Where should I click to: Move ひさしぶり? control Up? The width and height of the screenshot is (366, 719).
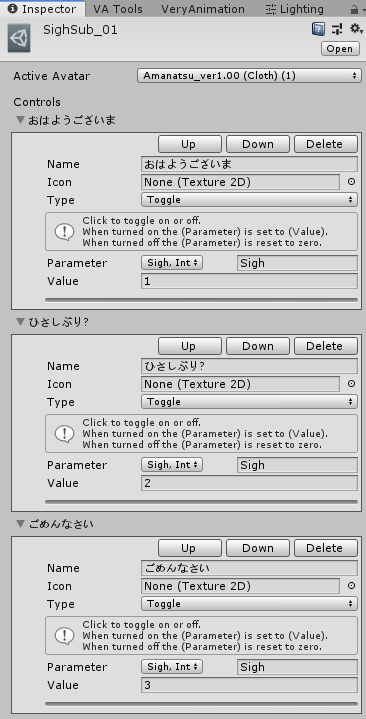(x=189, y=346)
